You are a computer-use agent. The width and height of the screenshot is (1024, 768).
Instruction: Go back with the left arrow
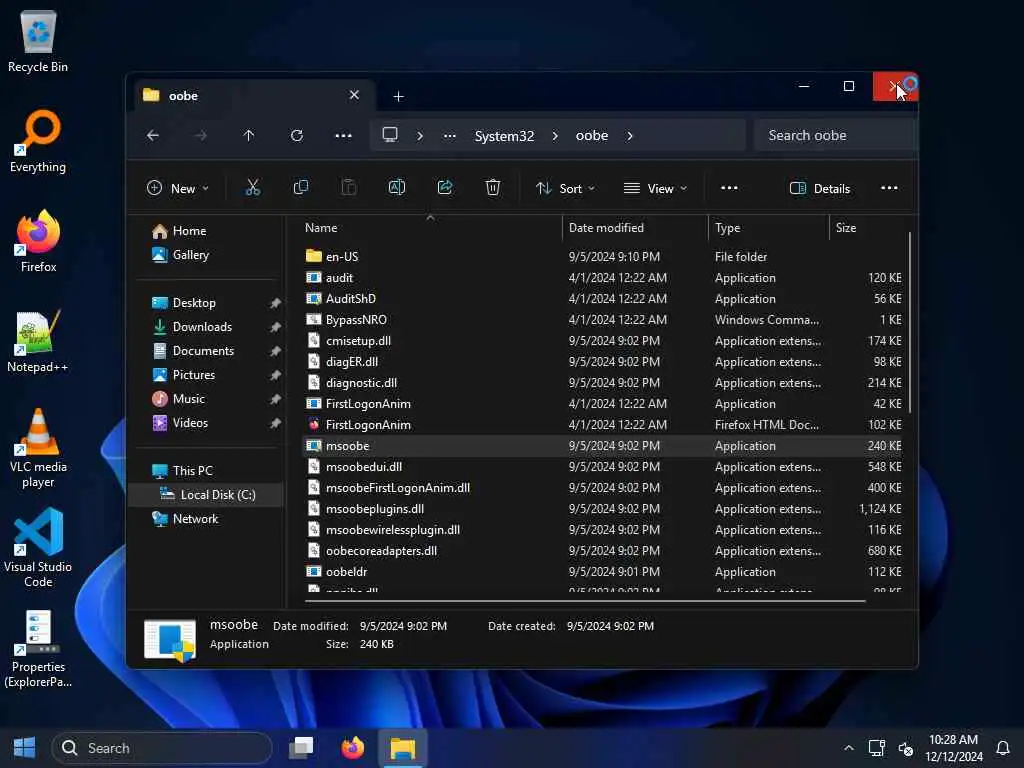coord(153,135)
